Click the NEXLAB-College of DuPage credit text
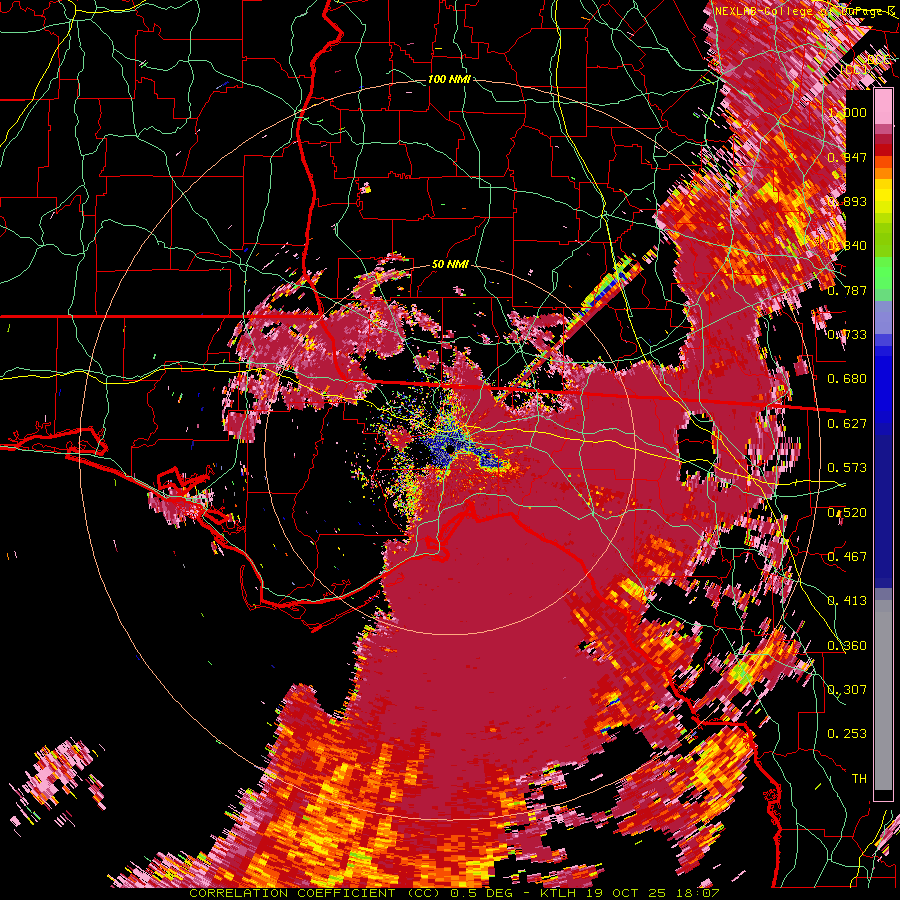This screenshot has height=900, width=900. (805, 11)
